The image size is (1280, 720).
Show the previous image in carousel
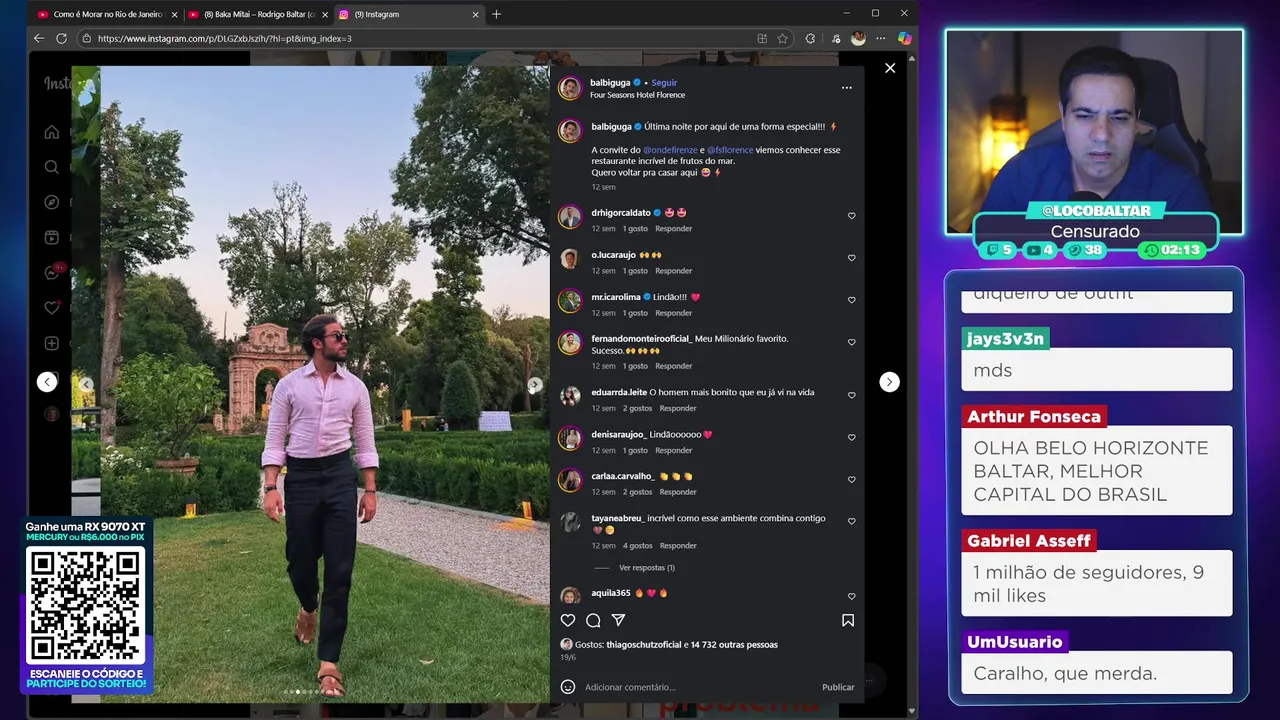tap(86, 384)
